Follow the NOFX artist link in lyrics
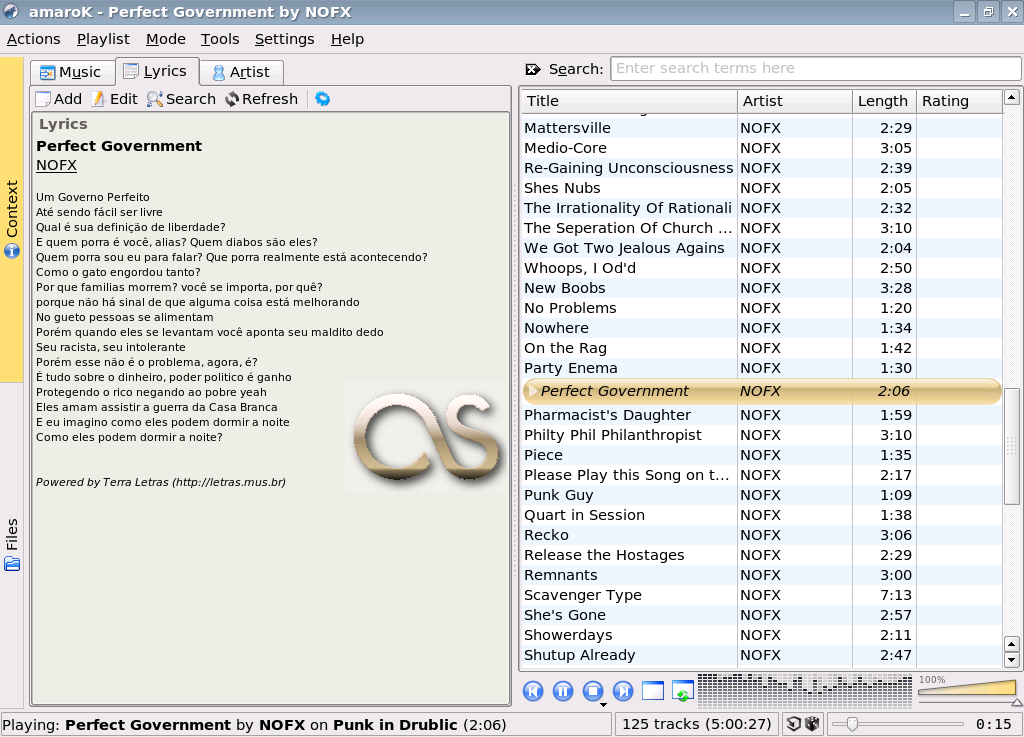This screenshot has width=1024, height=737. pyautogui.click(x=56, y=165)
